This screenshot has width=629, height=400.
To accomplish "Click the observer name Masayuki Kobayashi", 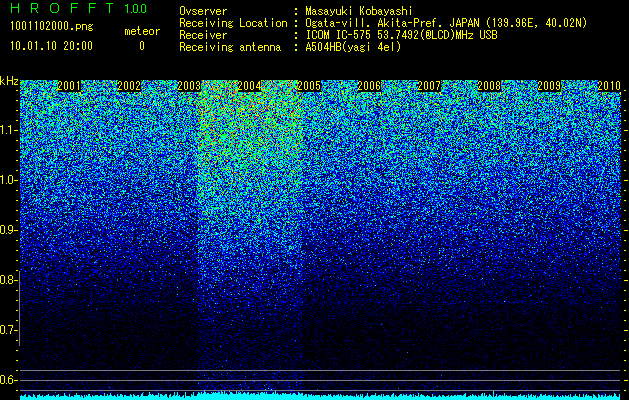I will tap(359, 11).
